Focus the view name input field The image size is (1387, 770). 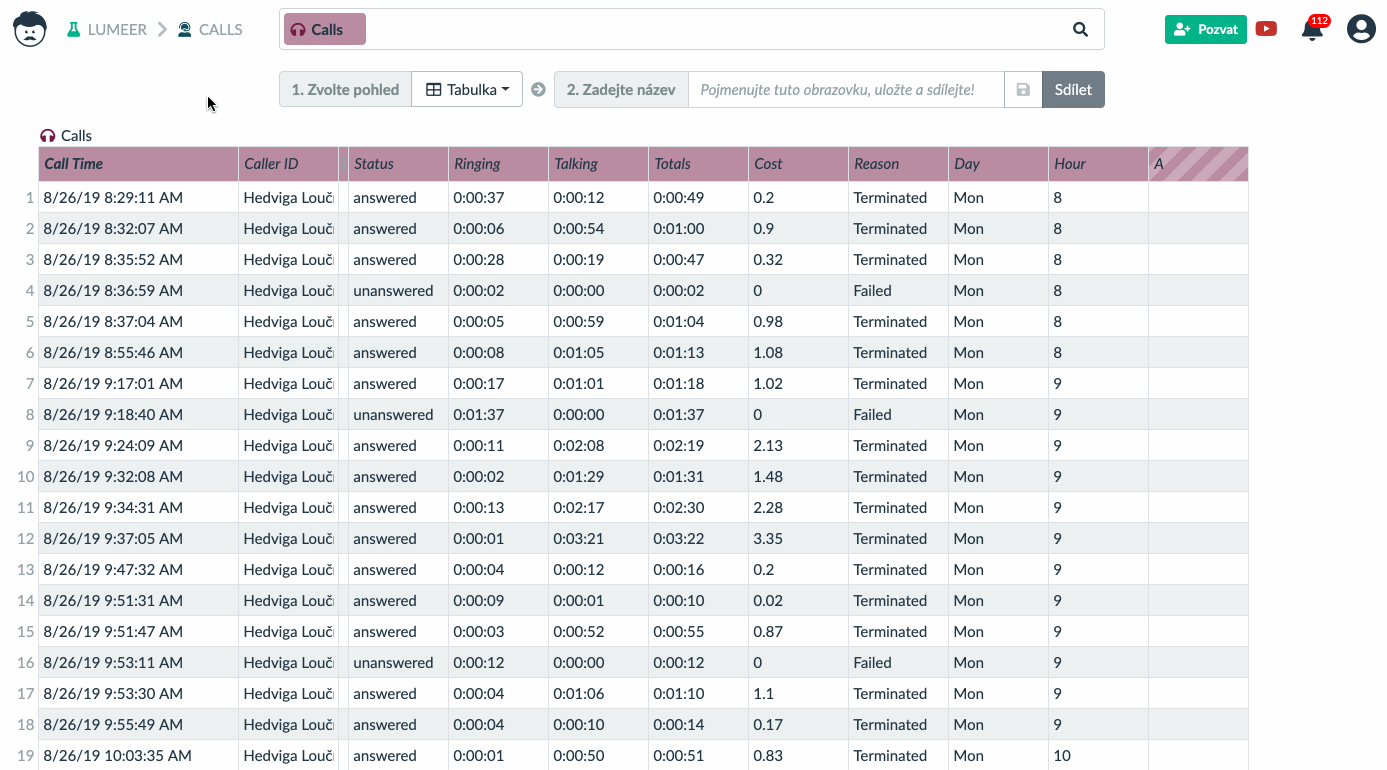[846, 90]
